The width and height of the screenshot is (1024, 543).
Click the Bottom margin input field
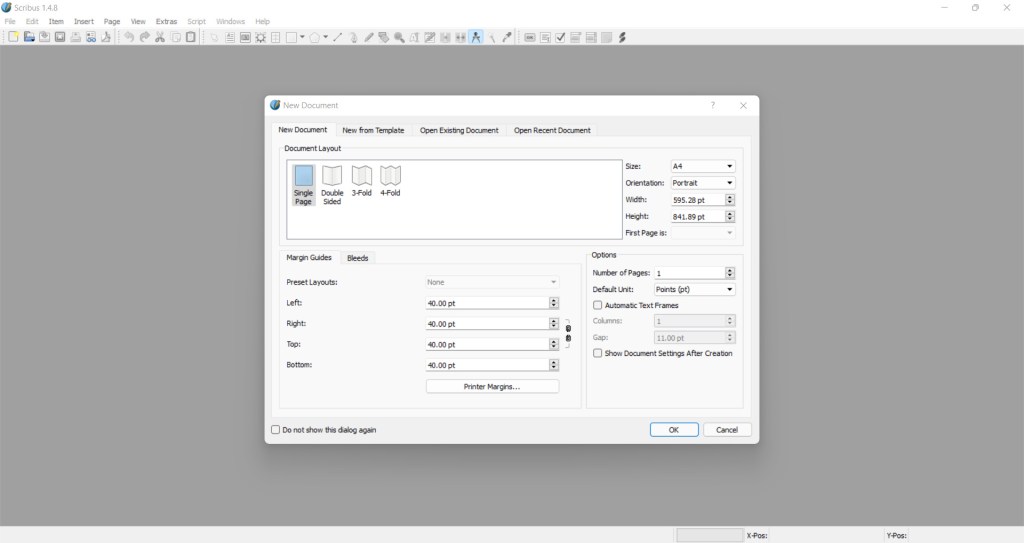point(487,365)
